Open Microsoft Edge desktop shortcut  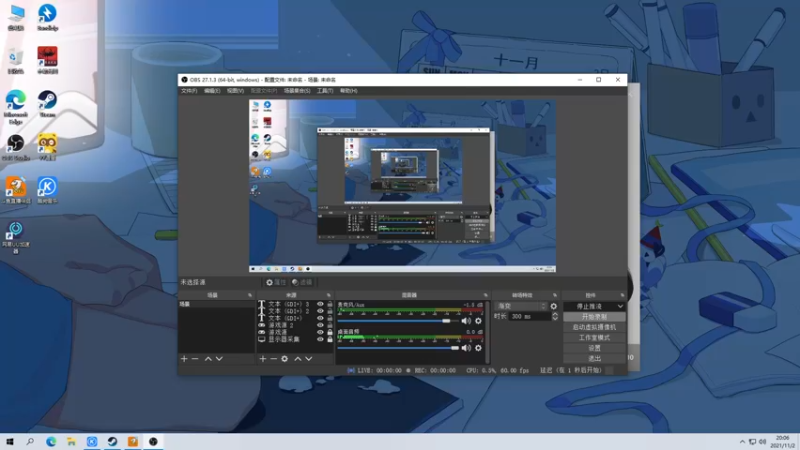click(x=16, y=107)
